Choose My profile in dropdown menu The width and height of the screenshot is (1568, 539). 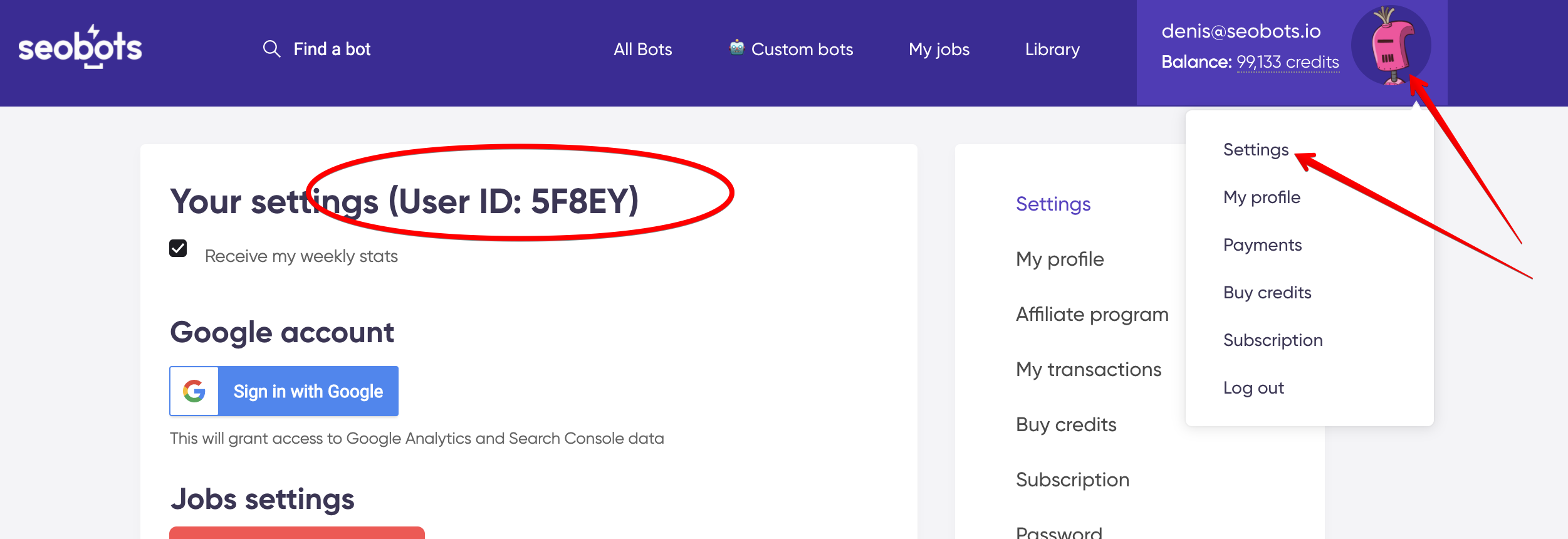point(1262,197)
